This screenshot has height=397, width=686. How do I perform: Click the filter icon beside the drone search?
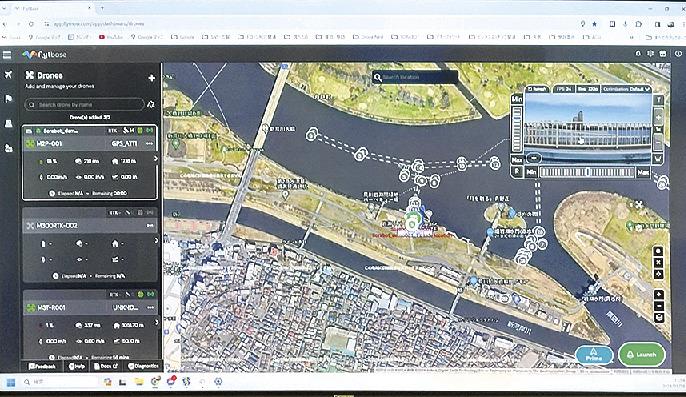click(151, 105)
